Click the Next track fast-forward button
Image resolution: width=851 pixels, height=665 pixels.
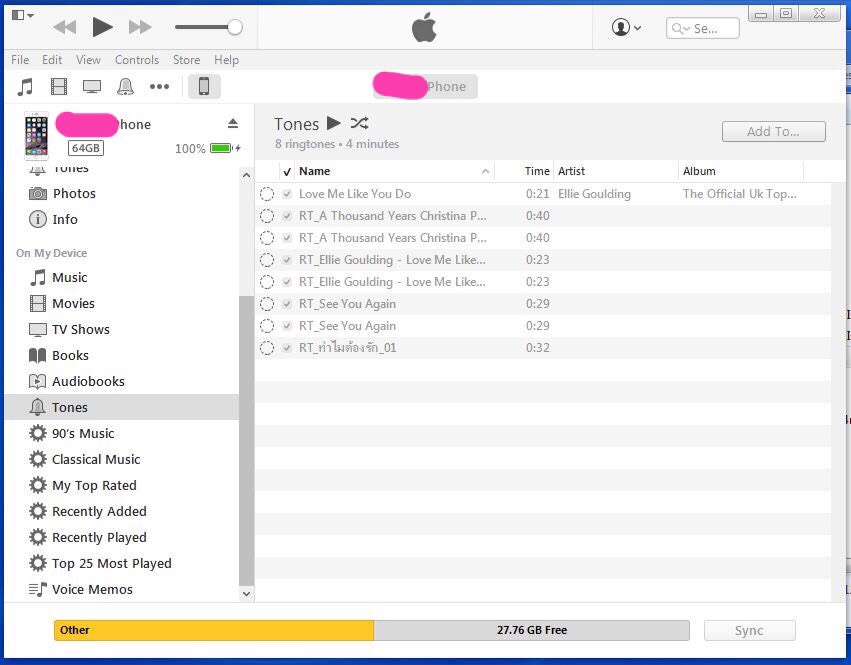pos(140,27)
